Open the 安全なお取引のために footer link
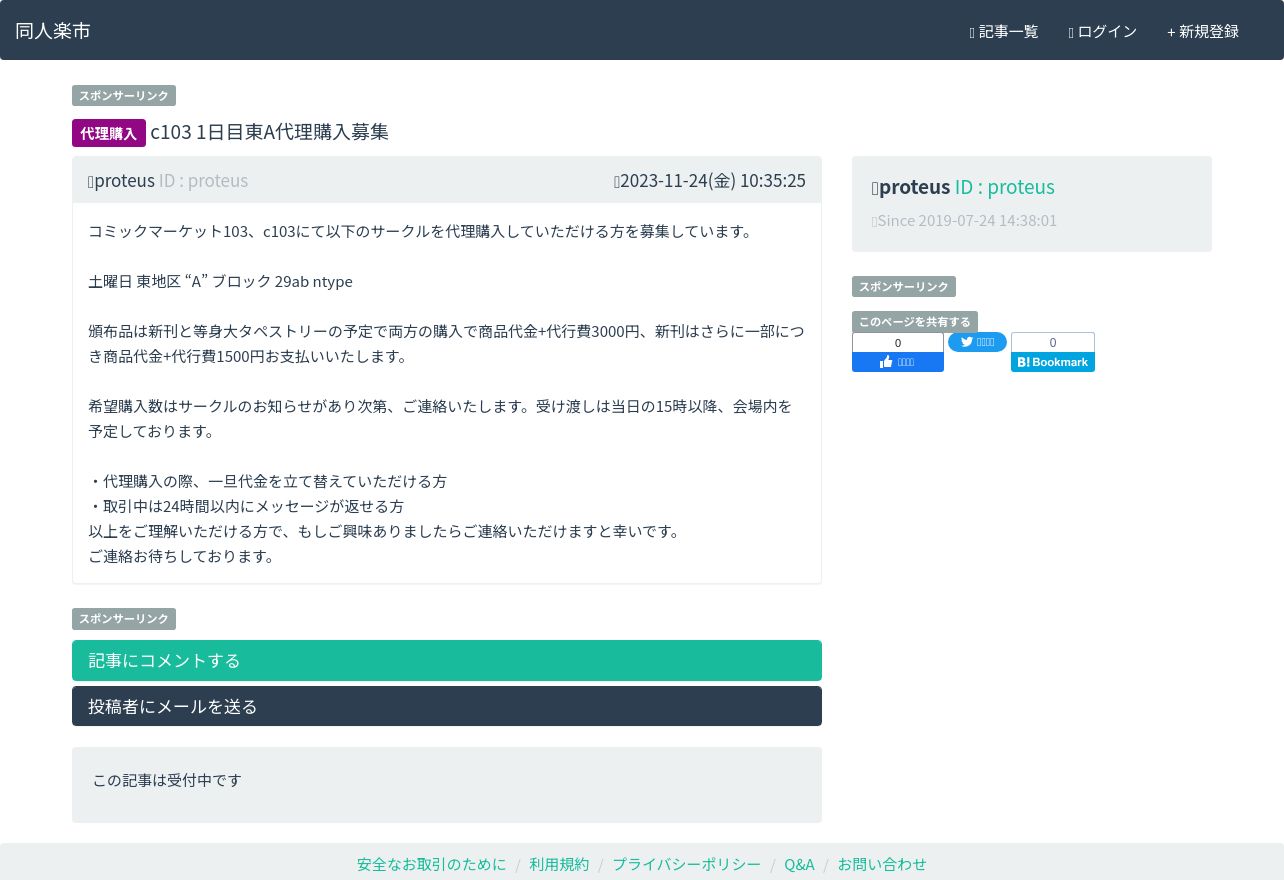The height and width of the screenshot is (880, 1284). tap(432, 864)
